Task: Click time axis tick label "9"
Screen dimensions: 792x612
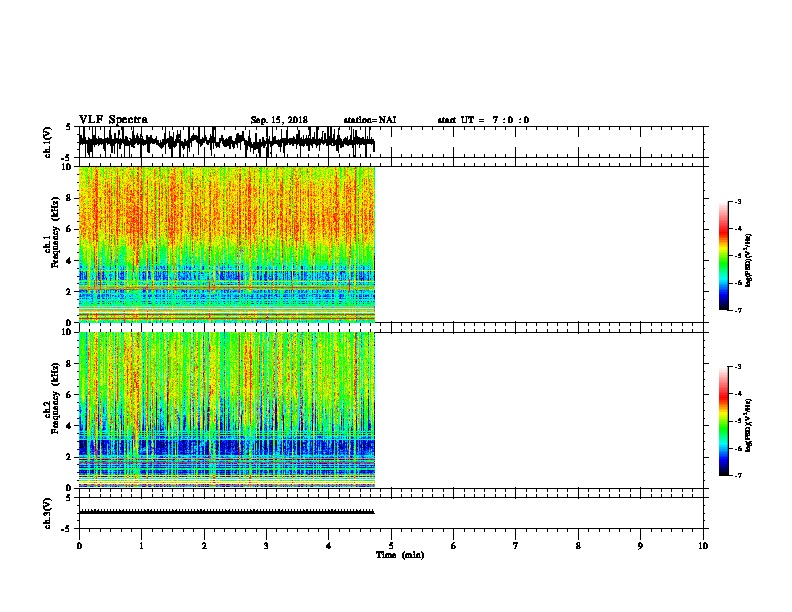Action: (x=640, y=546)
